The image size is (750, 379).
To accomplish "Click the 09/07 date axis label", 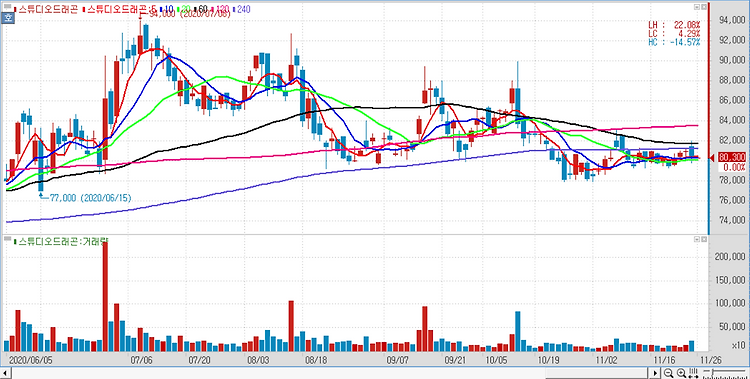I will pyautogui.click(x=398, y=359).
